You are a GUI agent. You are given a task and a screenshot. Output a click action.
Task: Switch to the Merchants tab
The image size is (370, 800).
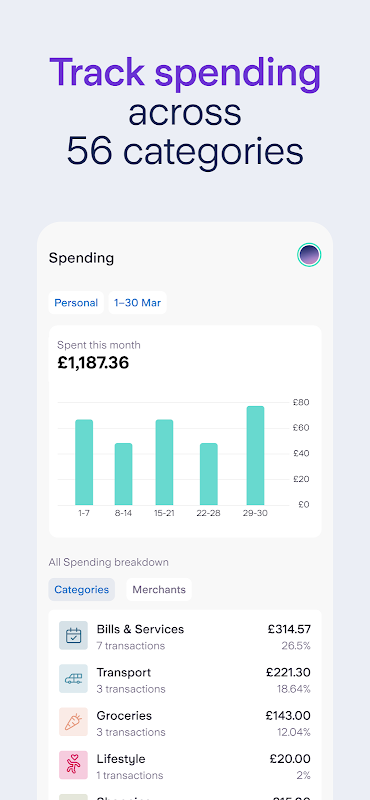click(159, 589)
